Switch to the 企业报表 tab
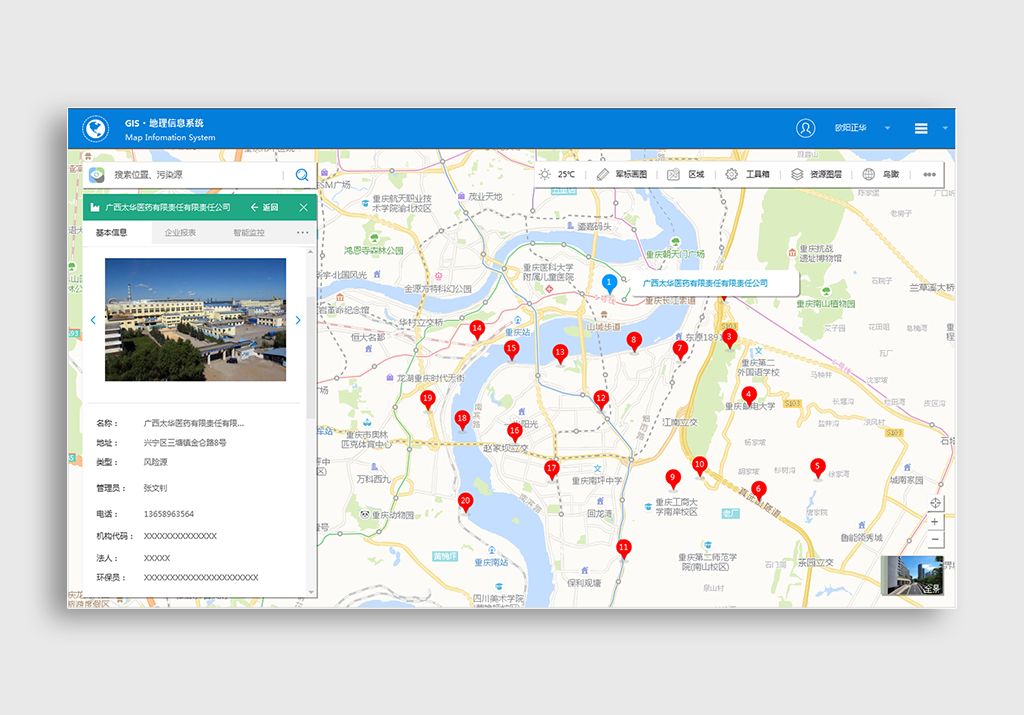 (x=180, y=232)
